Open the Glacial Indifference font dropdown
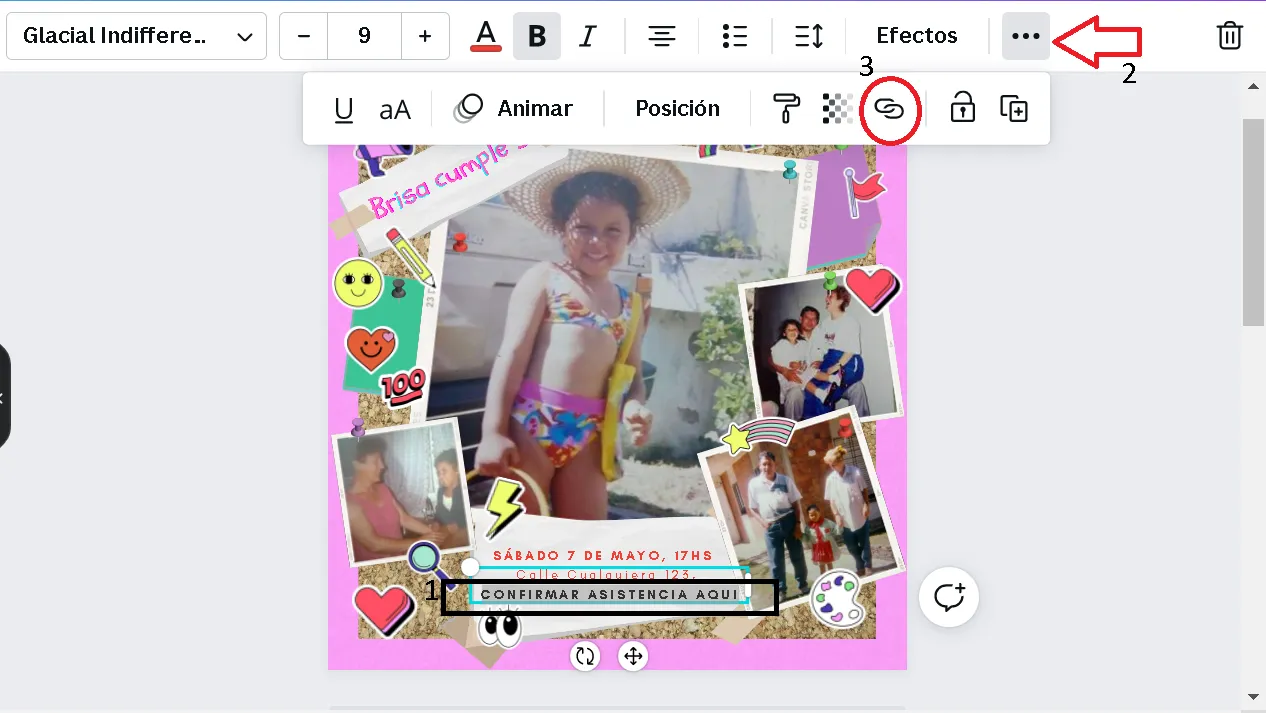This screenshot has width=1266, height=713. [x=136, y=36]
